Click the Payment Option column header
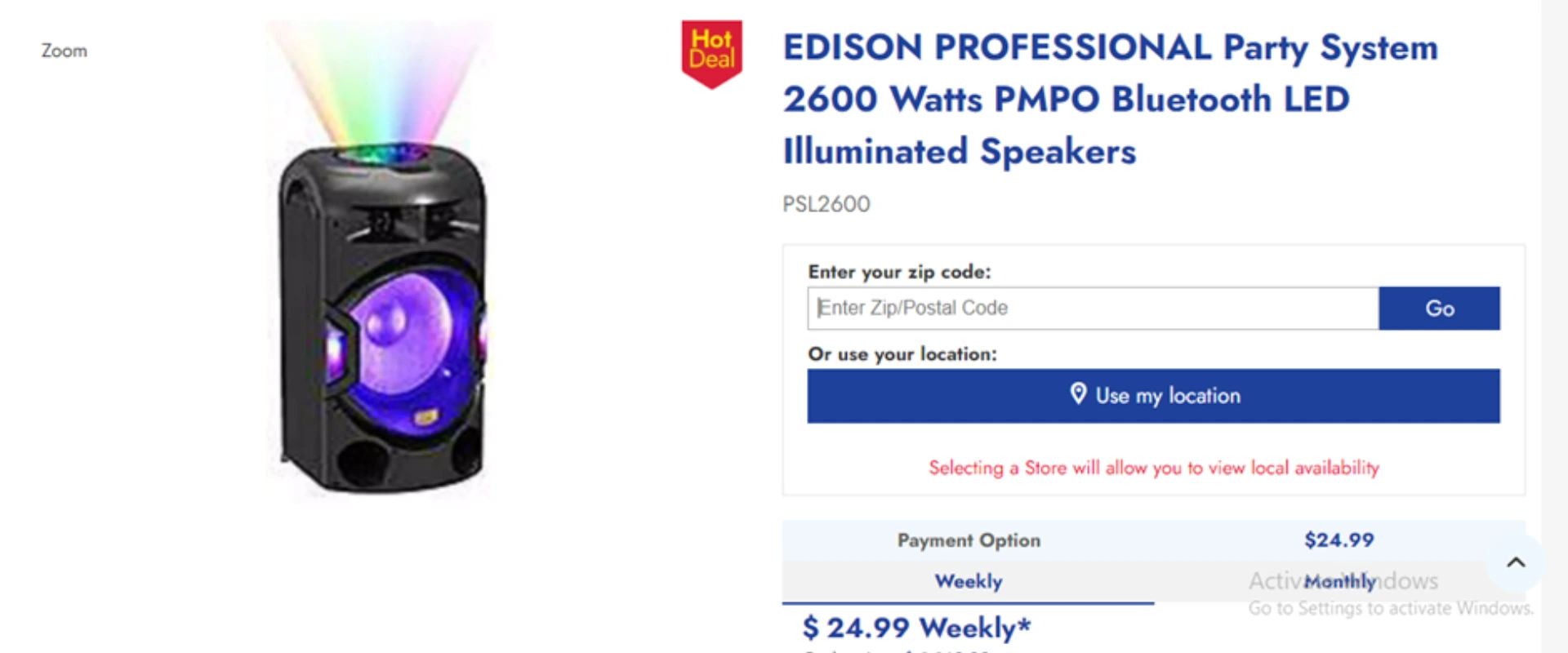Image resolution: width=1568 pixels, height=653 pixels. pos(969,540)
